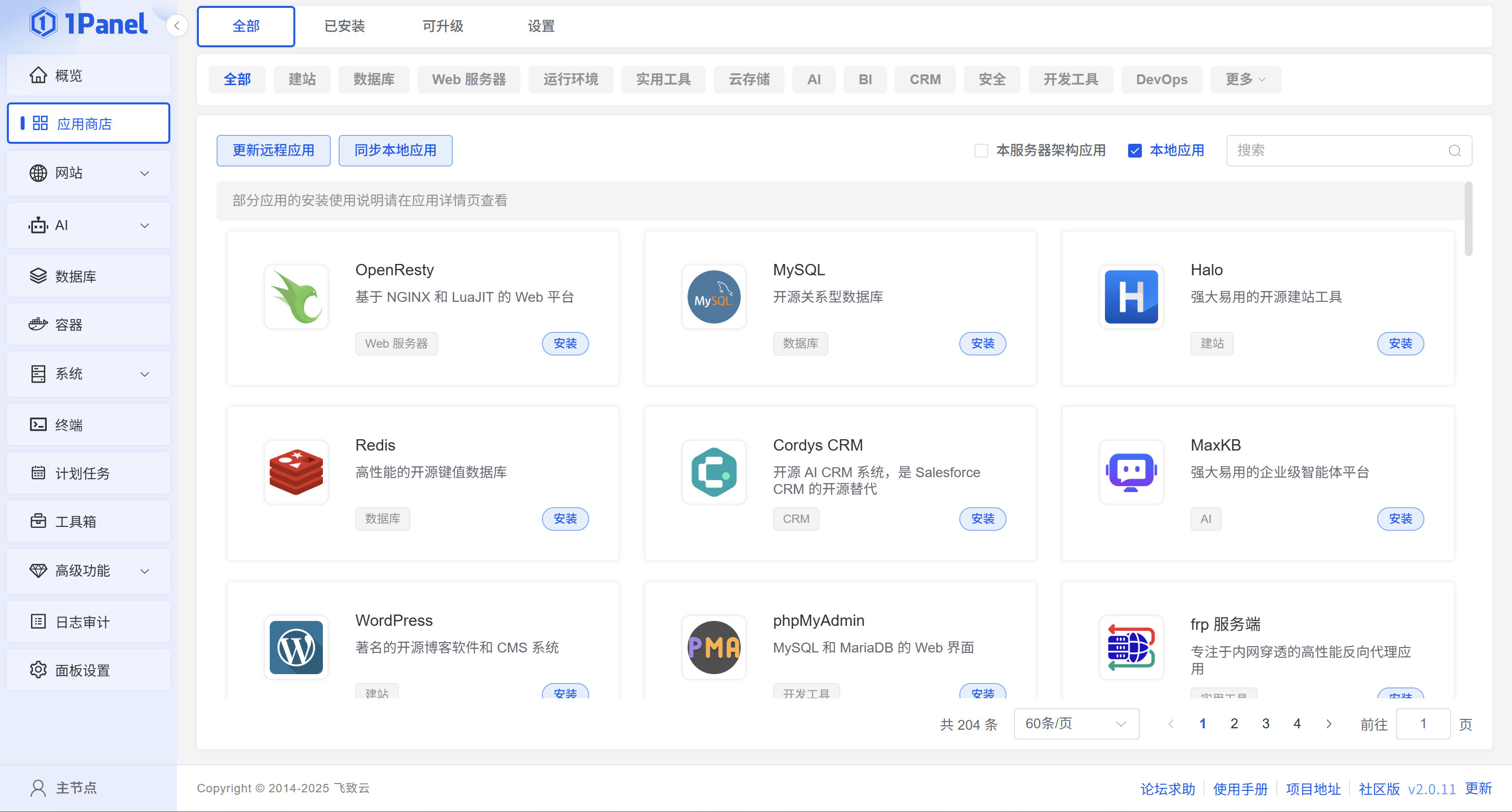Select the Cordys CRM logo icon
The width and height of the screenshot is (1512, 812).
coord(713,471)
